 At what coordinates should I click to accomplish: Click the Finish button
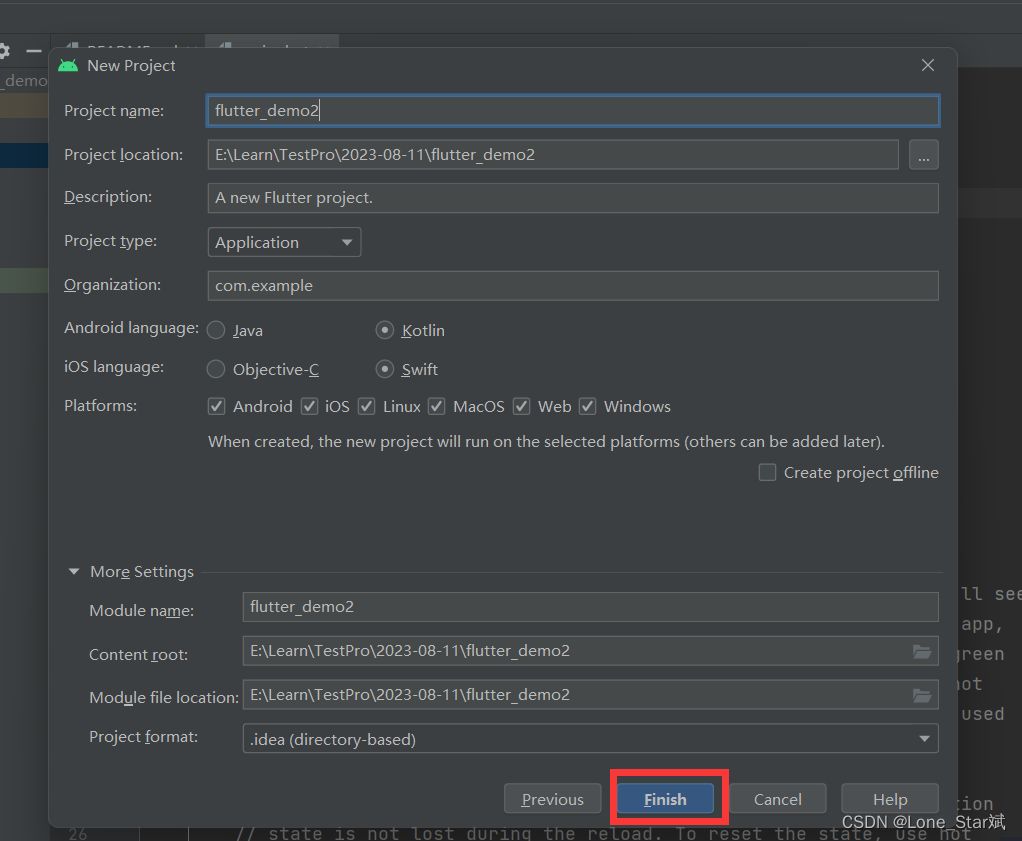point(665,799)
